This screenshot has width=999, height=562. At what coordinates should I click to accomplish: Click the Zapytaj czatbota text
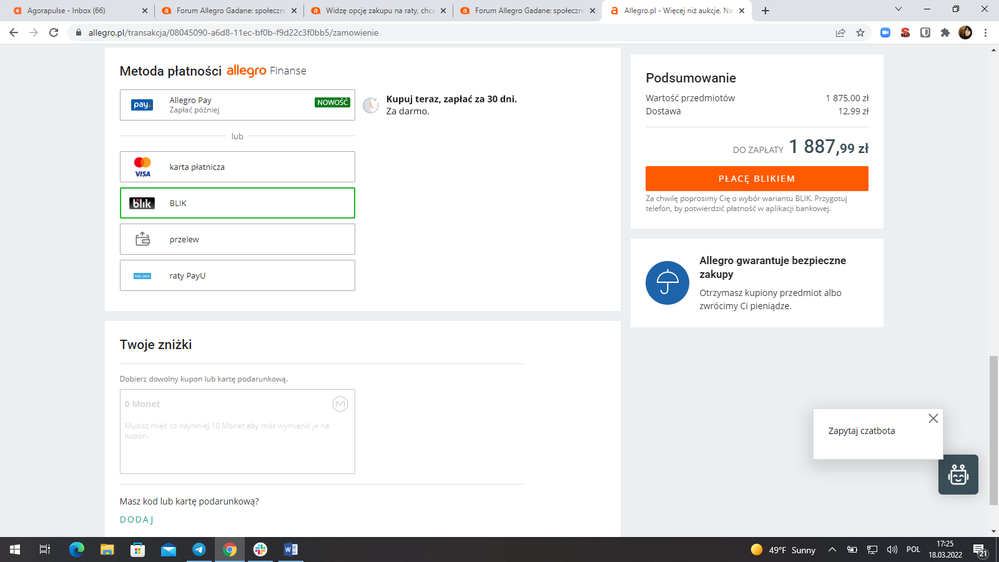[861, 431]
